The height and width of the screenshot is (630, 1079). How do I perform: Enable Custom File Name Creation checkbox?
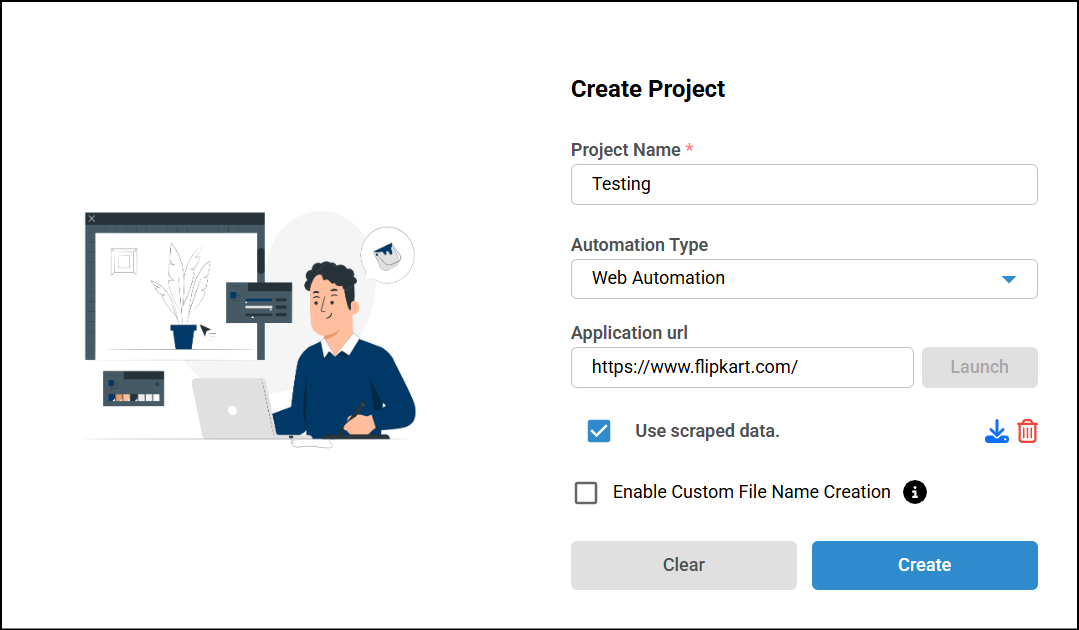(586, 493)
